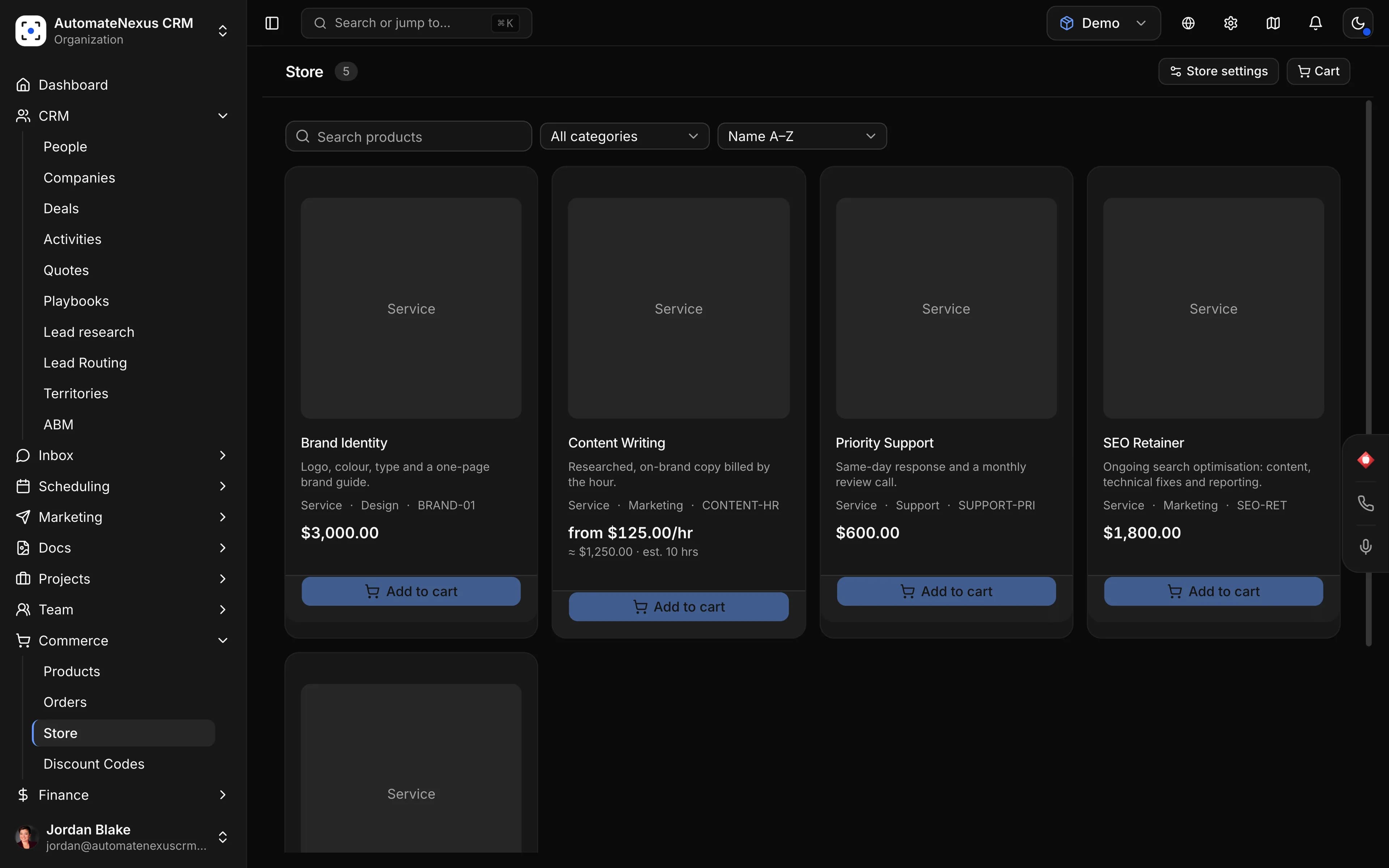
Task: Open the Demo workspace dropdown
Action: coord(1103,23)
